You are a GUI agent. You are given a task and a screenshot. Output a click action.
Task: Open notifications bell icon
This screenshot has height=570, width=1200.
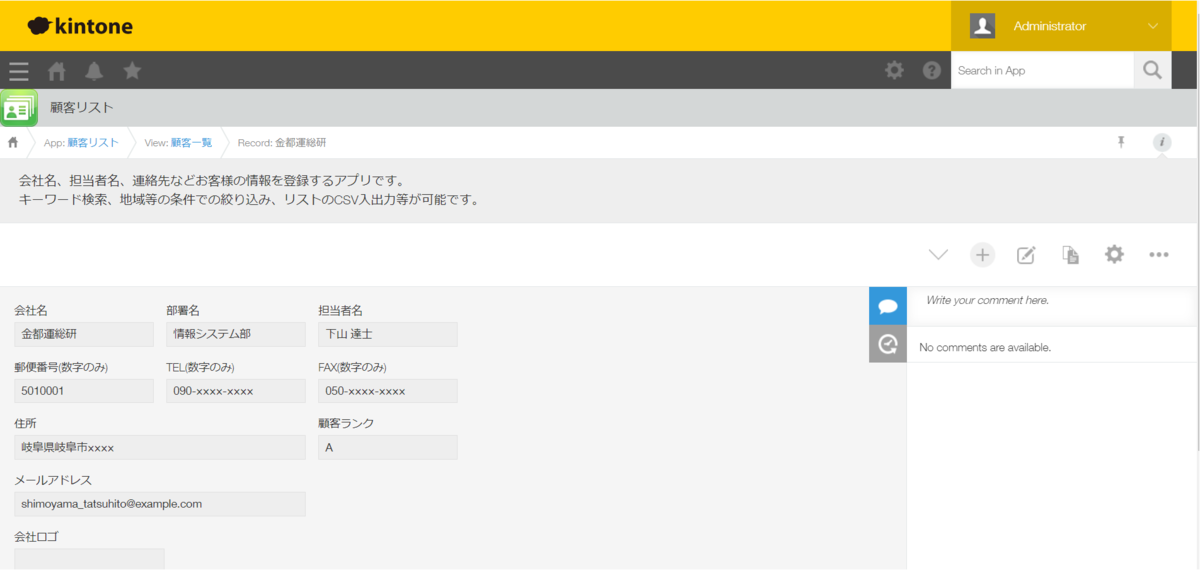pyautogui.click(x=94, y=71)
